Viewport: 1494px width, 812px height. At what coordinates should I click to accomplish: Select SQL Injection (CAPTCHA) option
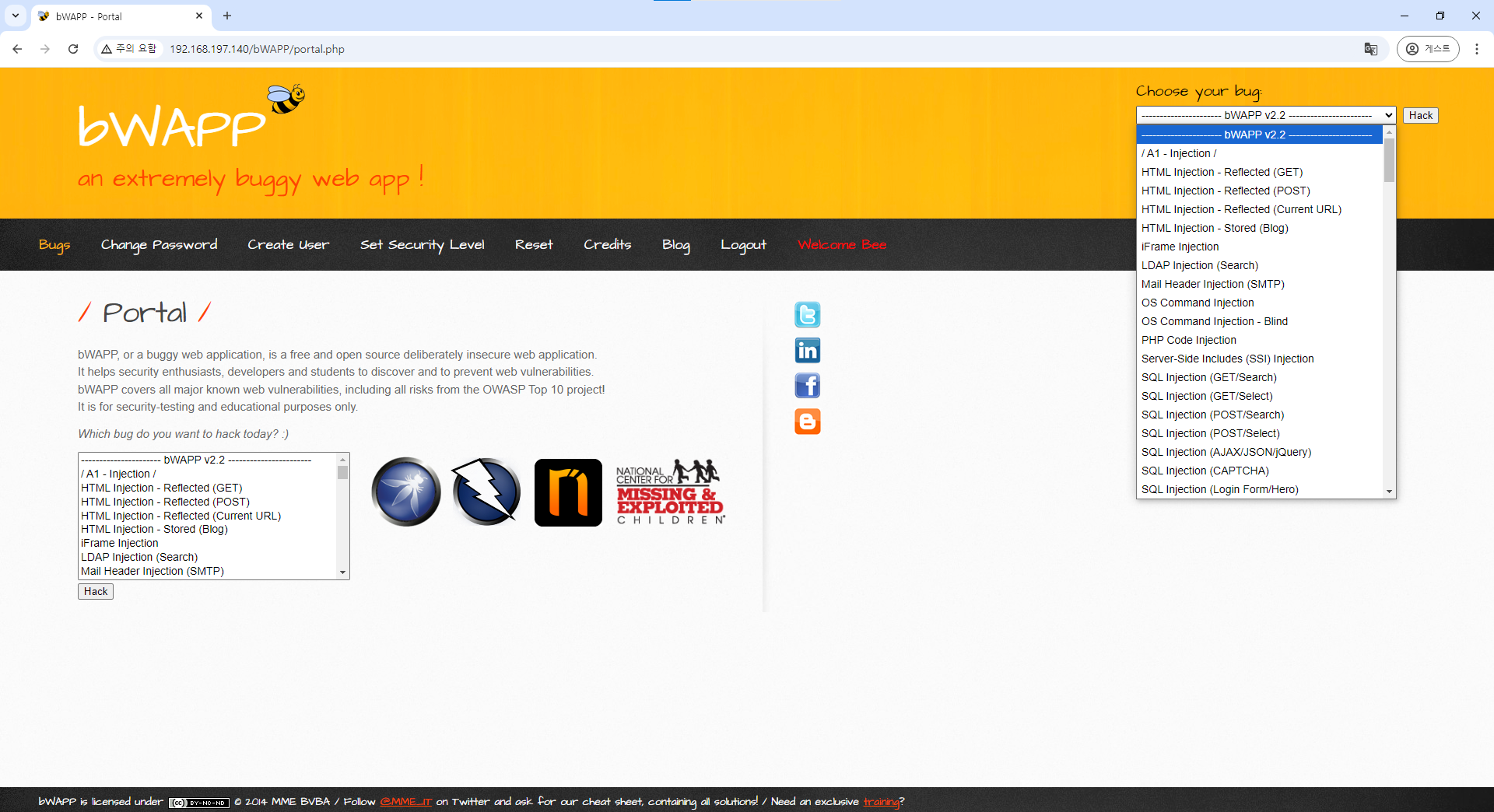coord(1259,471)
